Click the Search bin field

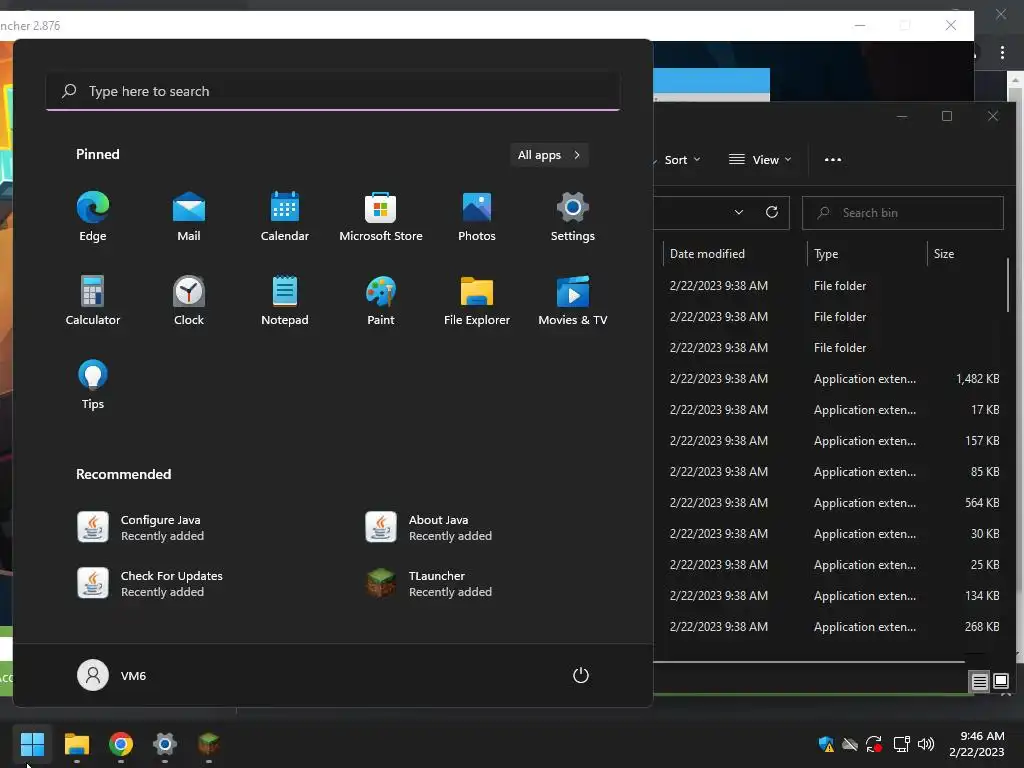click(903, 213)
